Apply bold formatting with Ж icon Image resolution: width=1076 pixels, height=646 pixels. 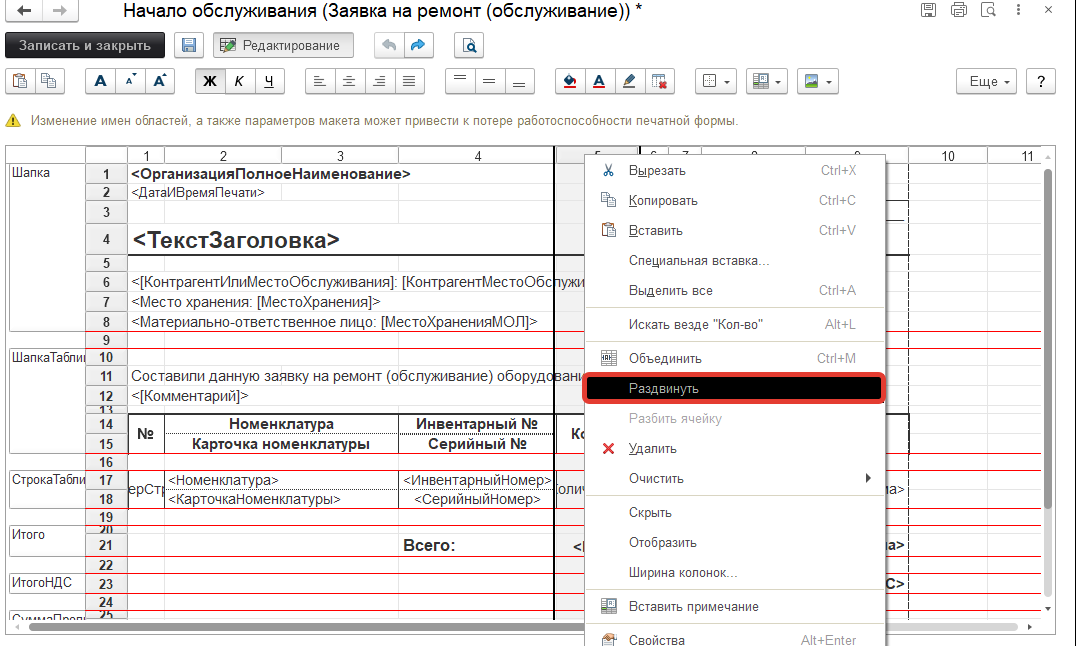click(x=210, y=81)
